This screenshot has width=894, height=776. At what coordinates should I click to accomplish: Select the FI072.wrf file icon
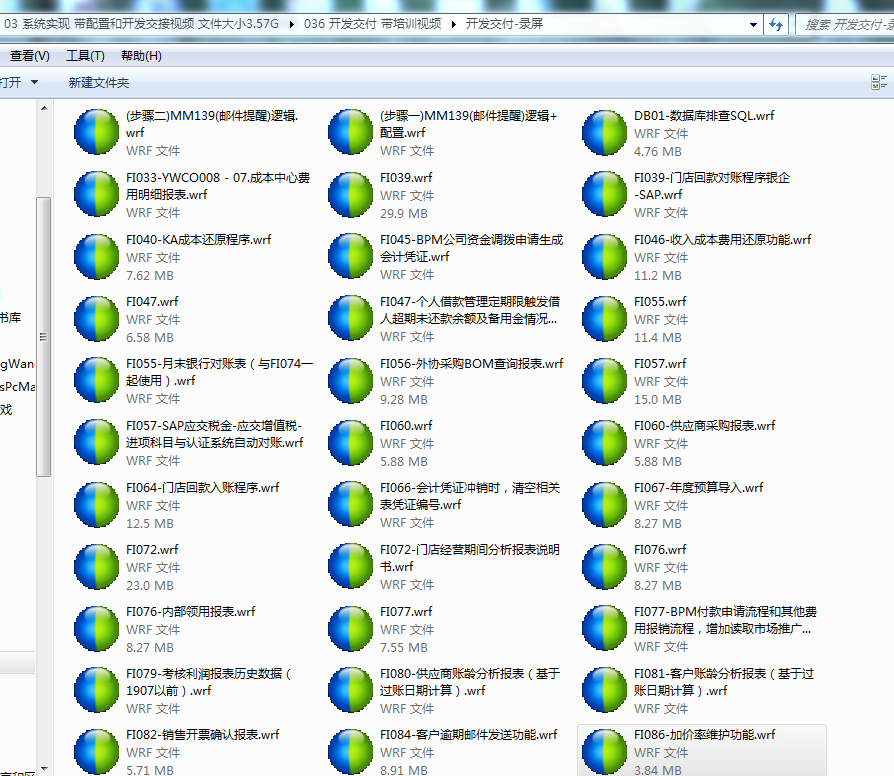[96, 567]
